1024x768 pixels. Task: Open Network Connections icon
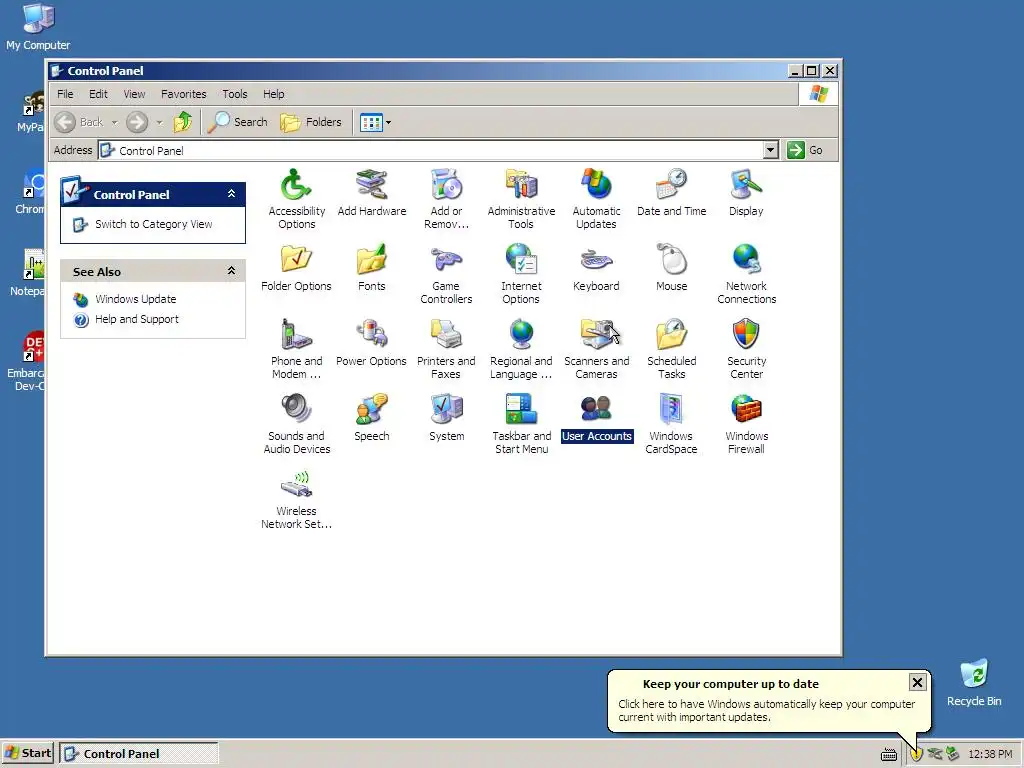(x=746, y=274)
